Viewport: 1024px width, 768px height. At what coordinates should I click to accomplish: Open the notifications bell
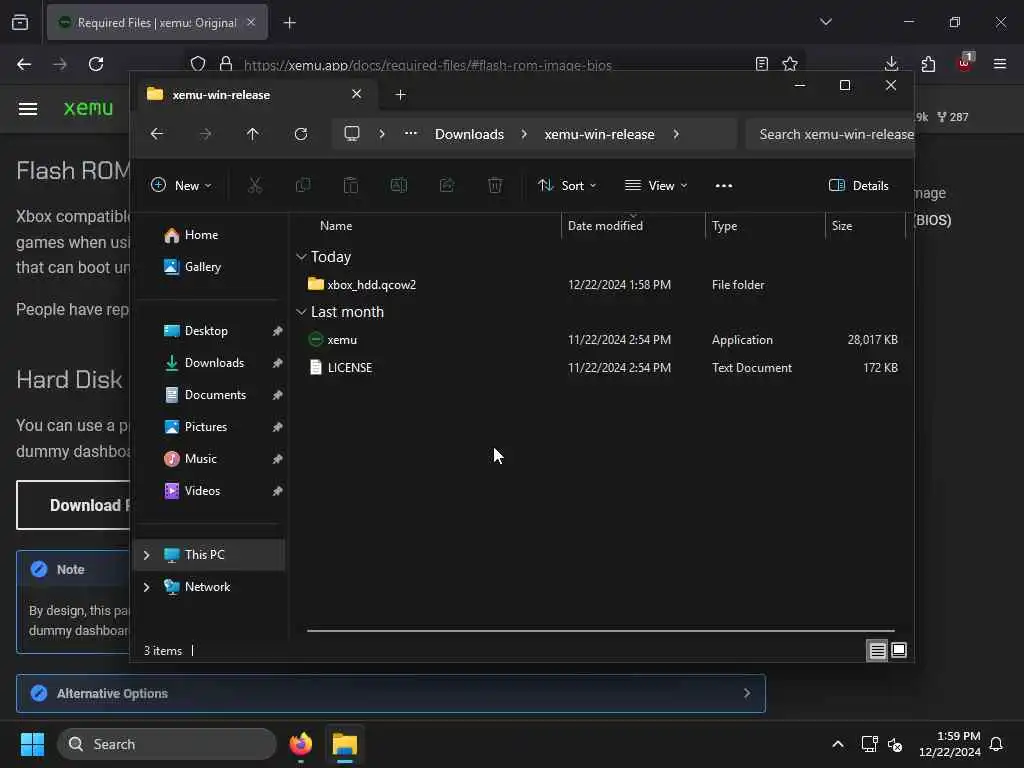[996, 744]
